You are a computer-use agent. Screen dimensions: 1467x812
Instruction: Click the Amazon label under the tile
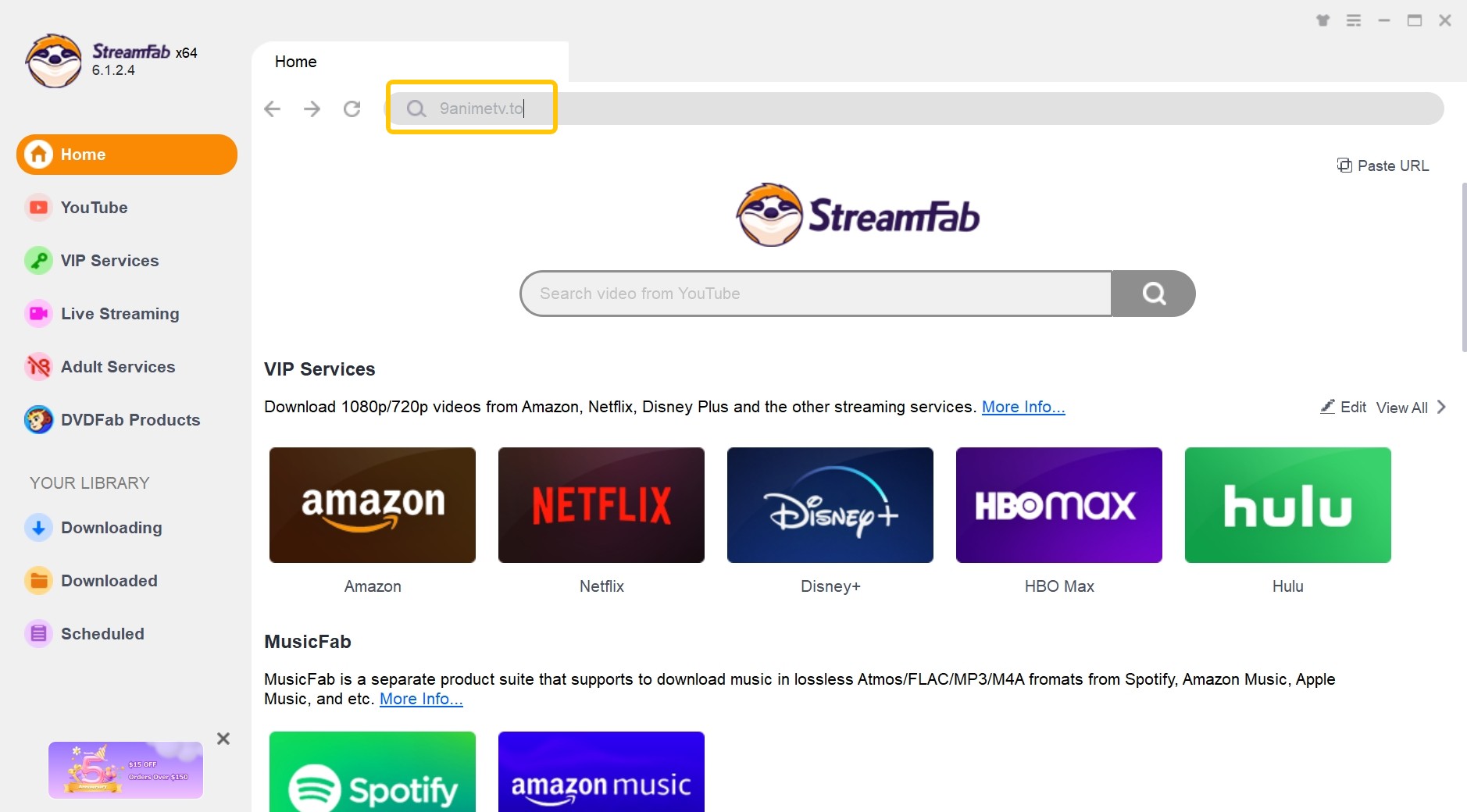coord(373,586)
